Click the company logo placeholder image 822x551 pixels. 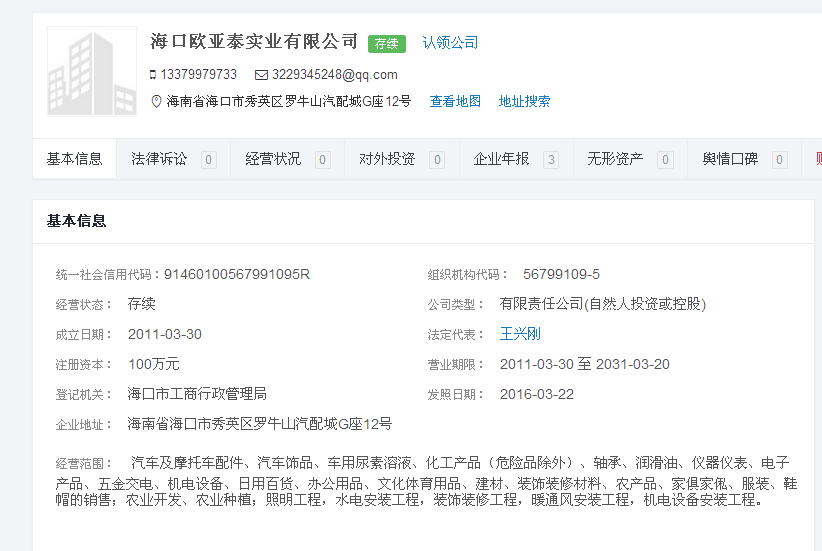[x=92, y=71]
